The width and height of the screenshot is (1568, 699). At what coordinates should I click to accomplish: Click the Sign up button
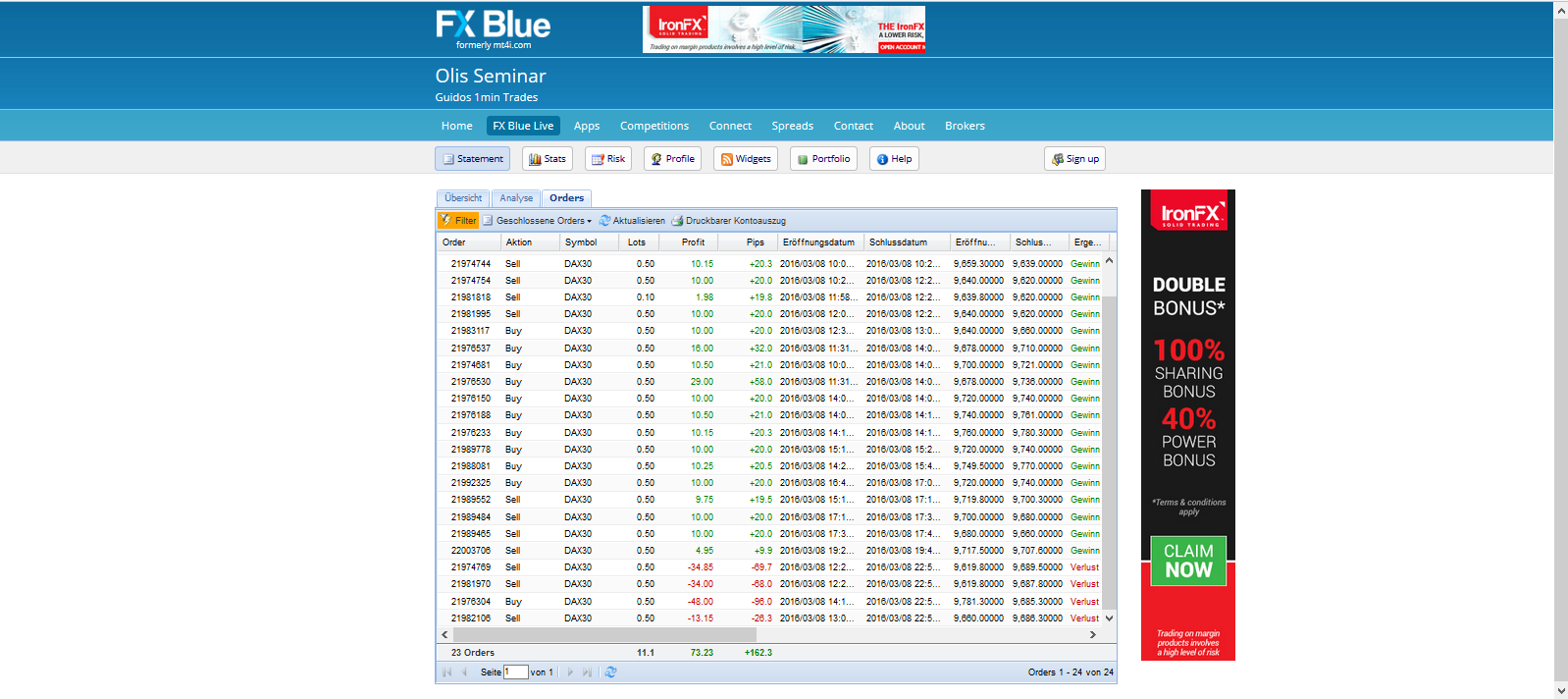[x=1074, y=159]
